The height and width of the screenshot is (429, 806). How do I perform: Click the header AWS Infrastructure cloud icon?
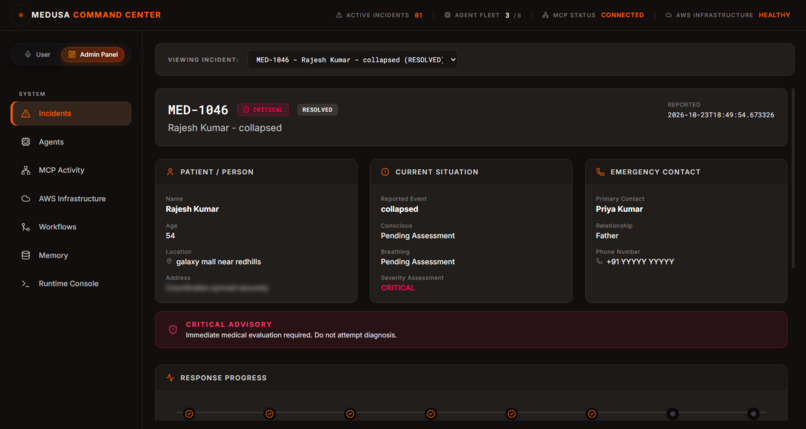[x=669, y=15]
